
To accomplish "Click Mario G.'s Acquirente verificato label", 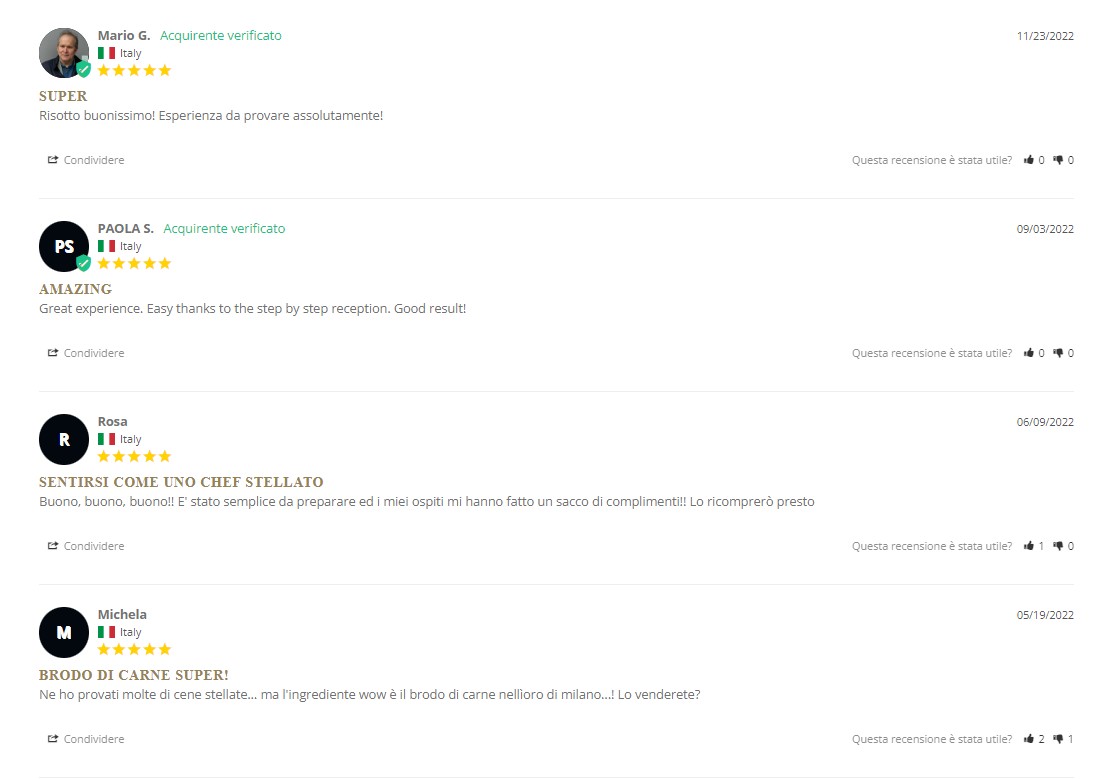I will click(220, 35).
